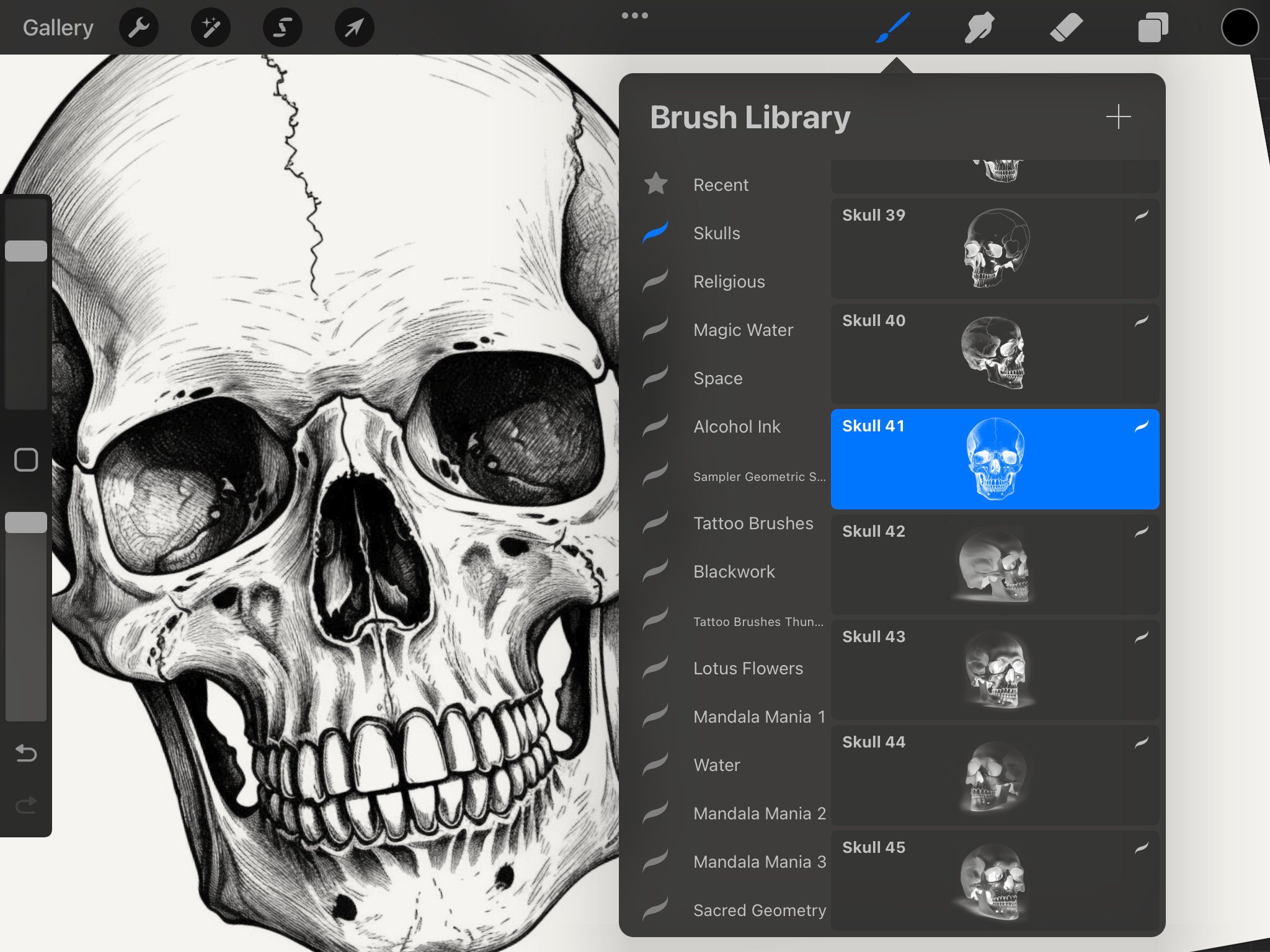Tap the stroke icon beside Space

[x=655, y=377]
